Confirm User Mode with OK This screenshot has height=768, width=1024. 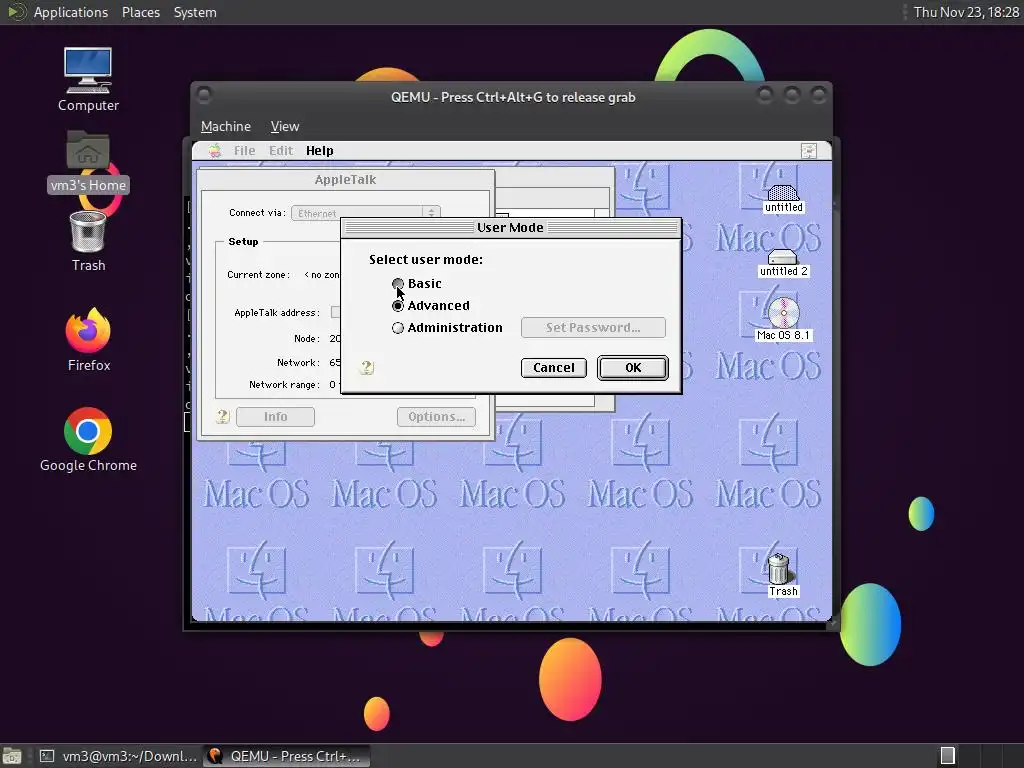(x=633, y=368)
